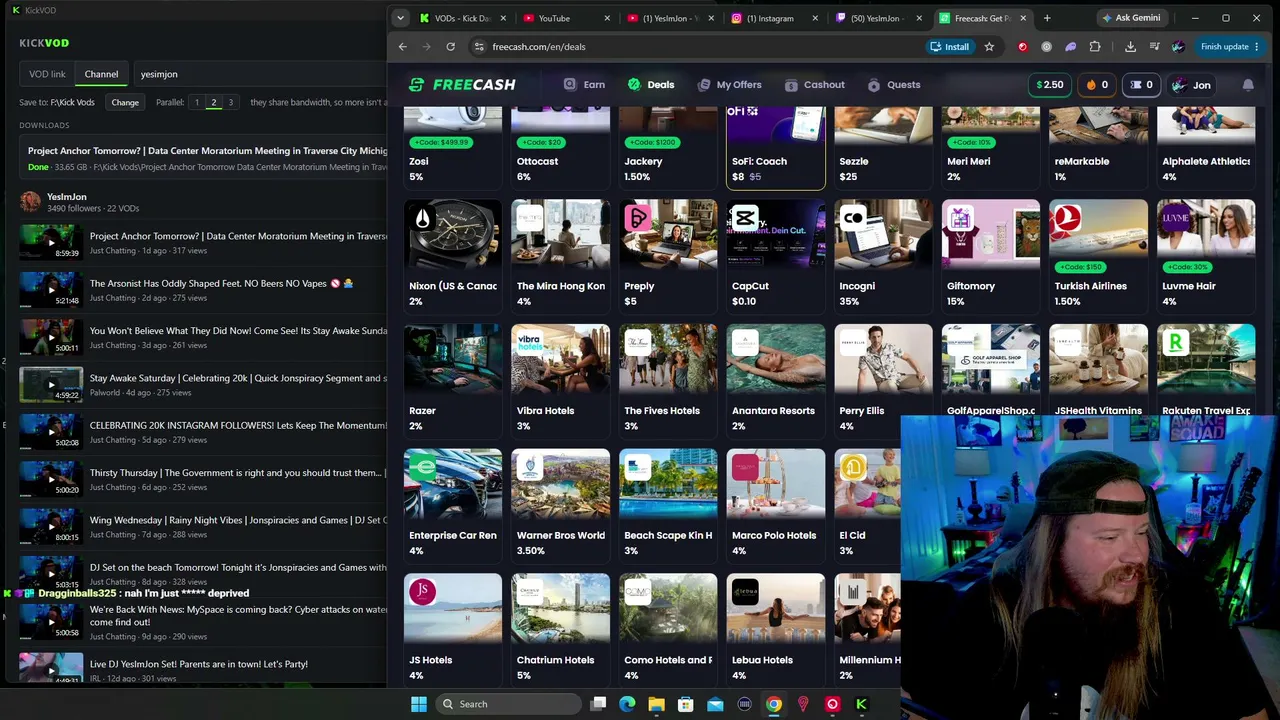Viewport: 1280px width, 720px height.
Task: Change the KickVOD save folder
Action: [x=125, y=102]
